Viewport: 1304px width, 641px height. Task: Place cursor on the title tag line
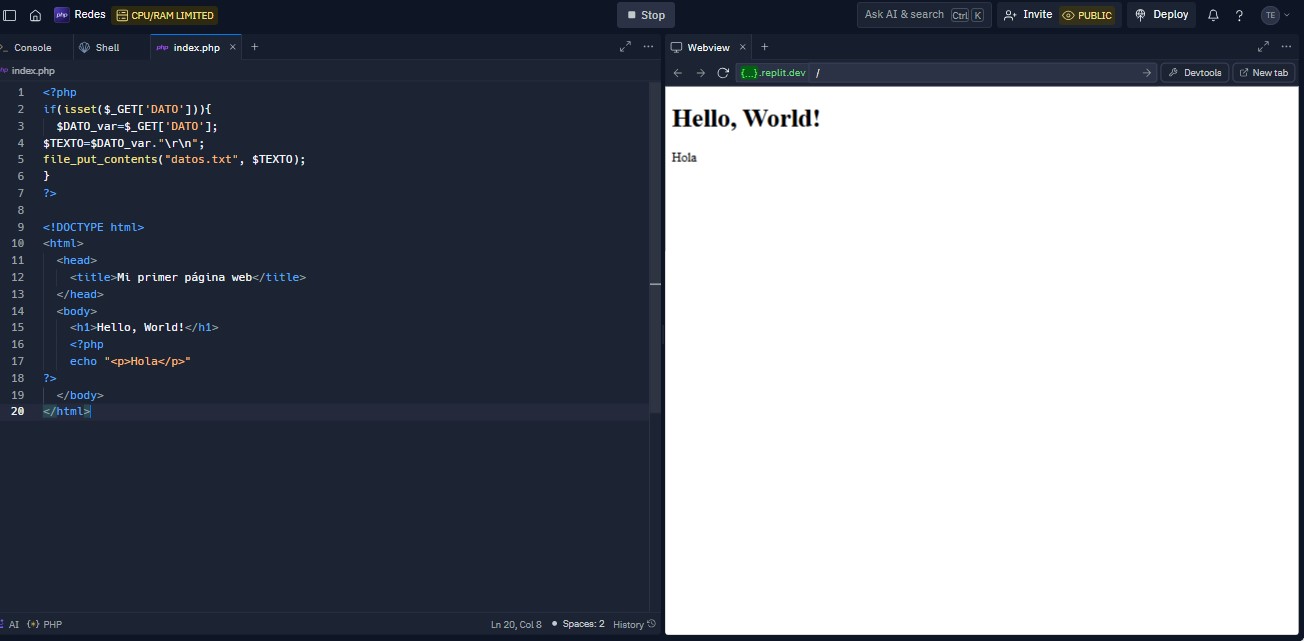click(x=188, y=277)
